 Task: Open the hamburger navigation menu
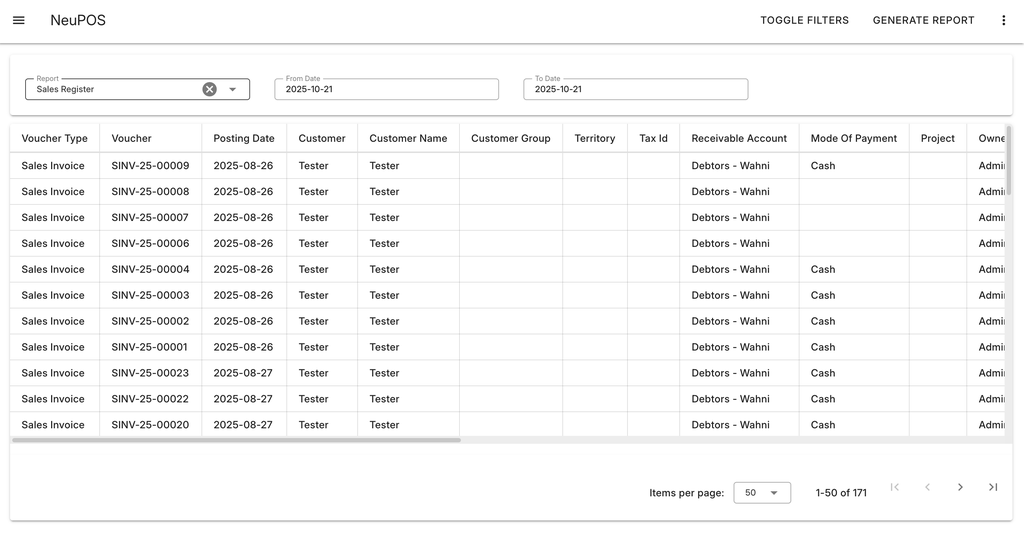coord(19,20)
